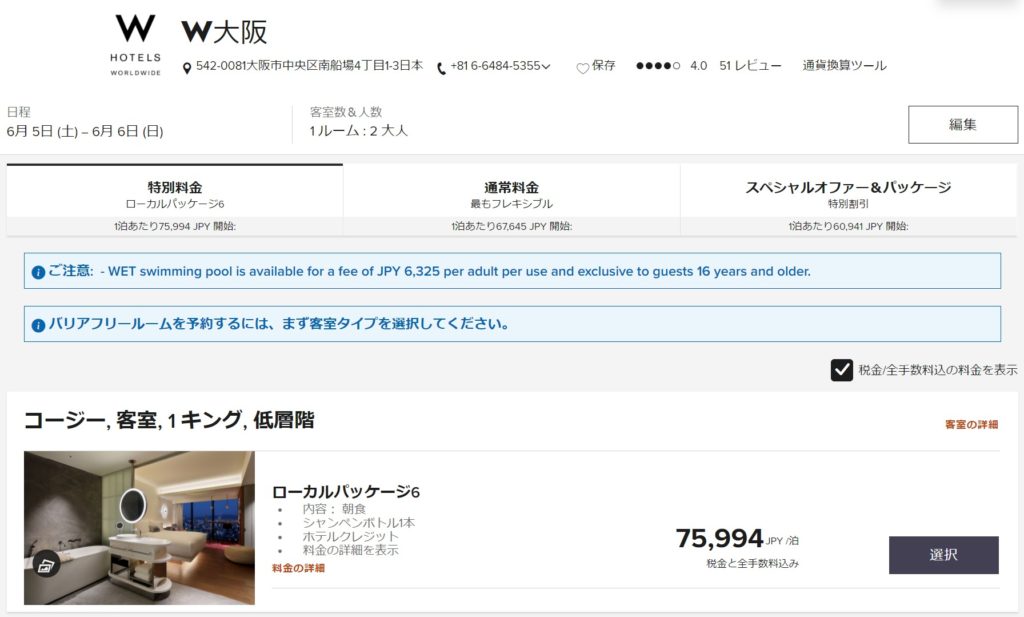Click the map pin address icon
This screenshot has width=1024, height=617.
[187, 68]
